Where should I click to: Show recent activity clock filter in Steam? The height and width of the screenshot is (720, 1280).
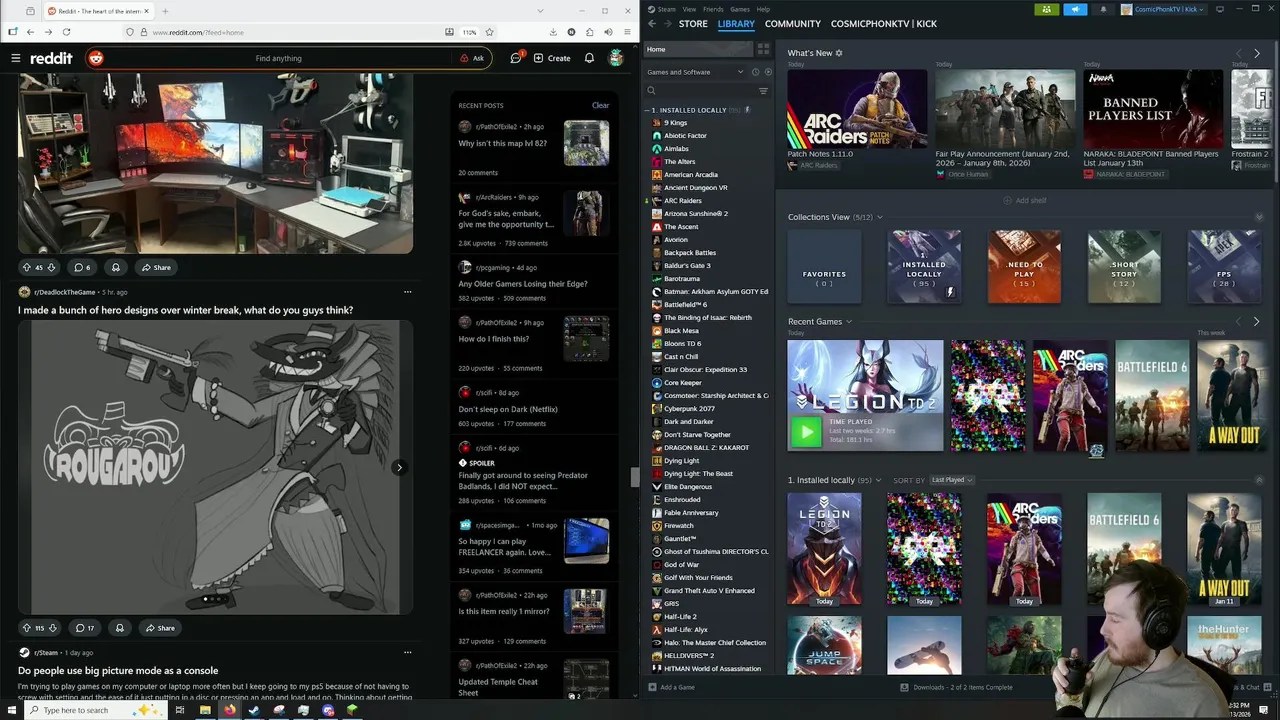coord(755,72)
